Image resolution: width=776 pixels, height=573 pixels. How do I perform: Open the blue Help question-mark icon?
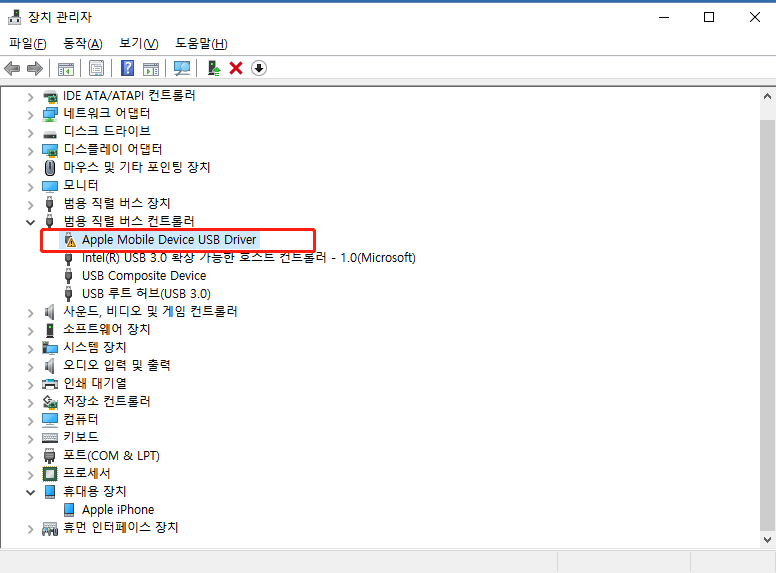click(x=127, y=68)
